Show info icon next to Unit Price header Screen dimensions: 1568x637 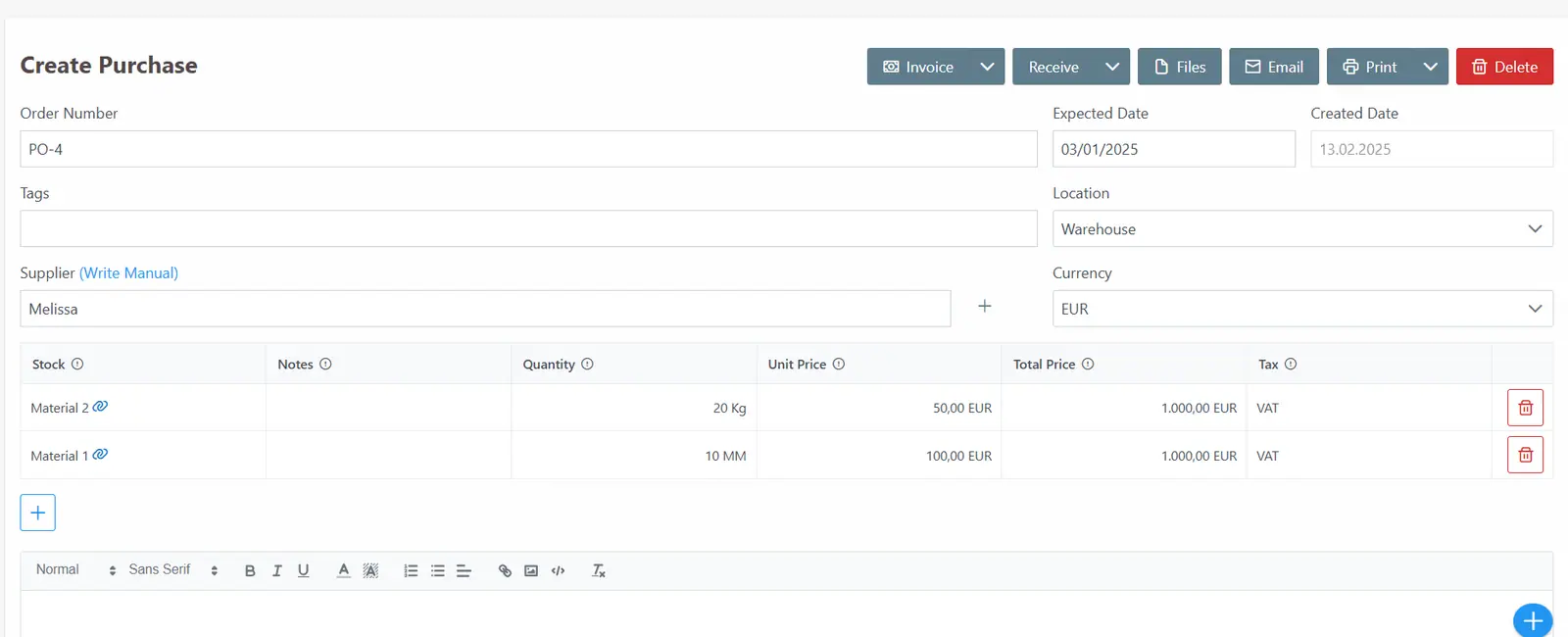[839, 364]
